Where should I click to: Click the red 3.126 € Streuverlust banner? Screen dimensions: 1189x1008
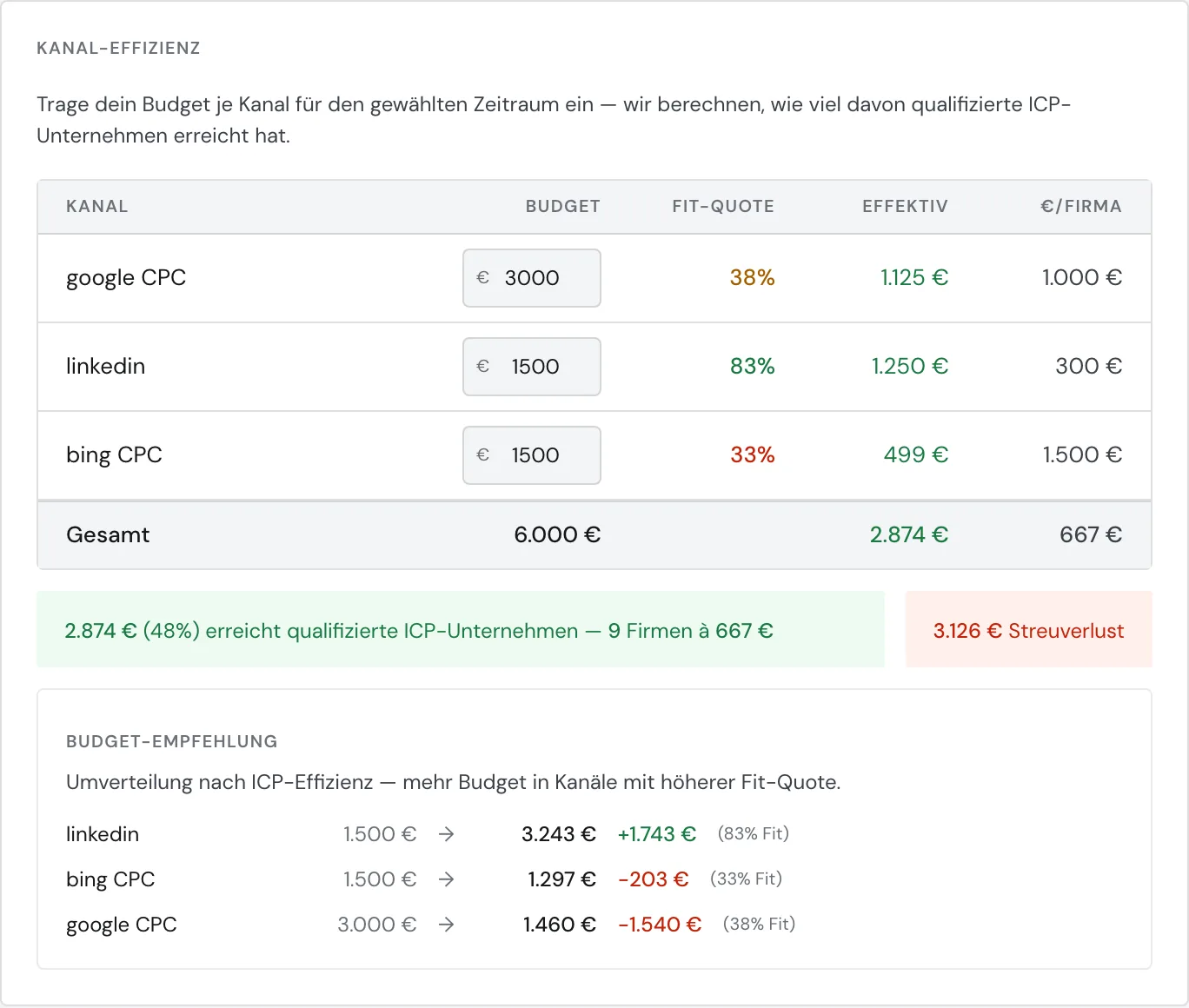point(1029,630)
